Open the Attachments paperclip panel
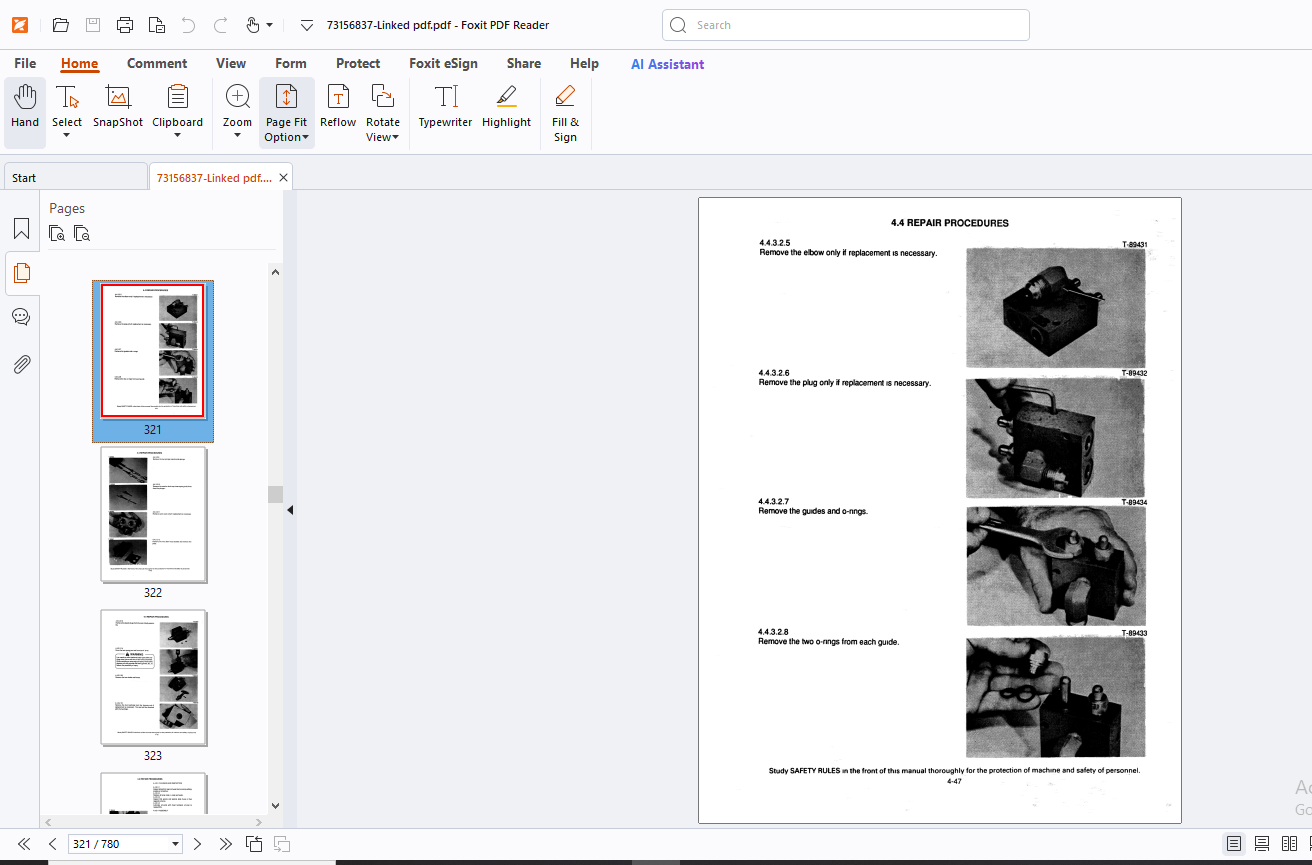The height and width of the screenshot is (865, 1312). click(21, 364)
